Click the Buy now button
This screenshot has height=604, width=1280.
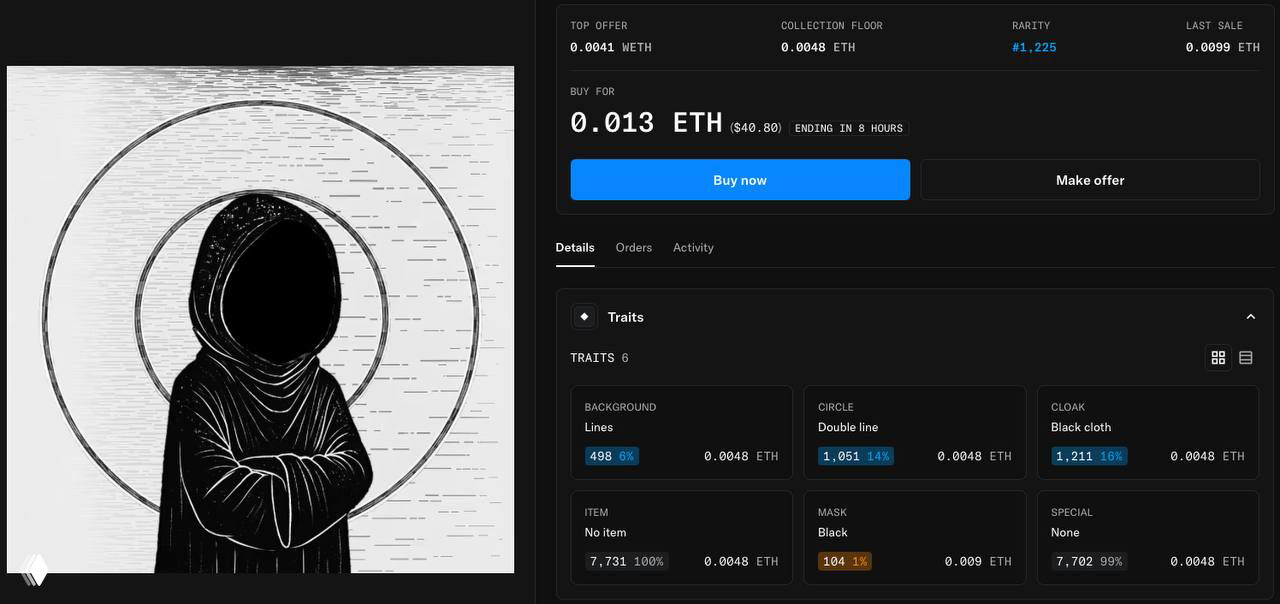740,180
